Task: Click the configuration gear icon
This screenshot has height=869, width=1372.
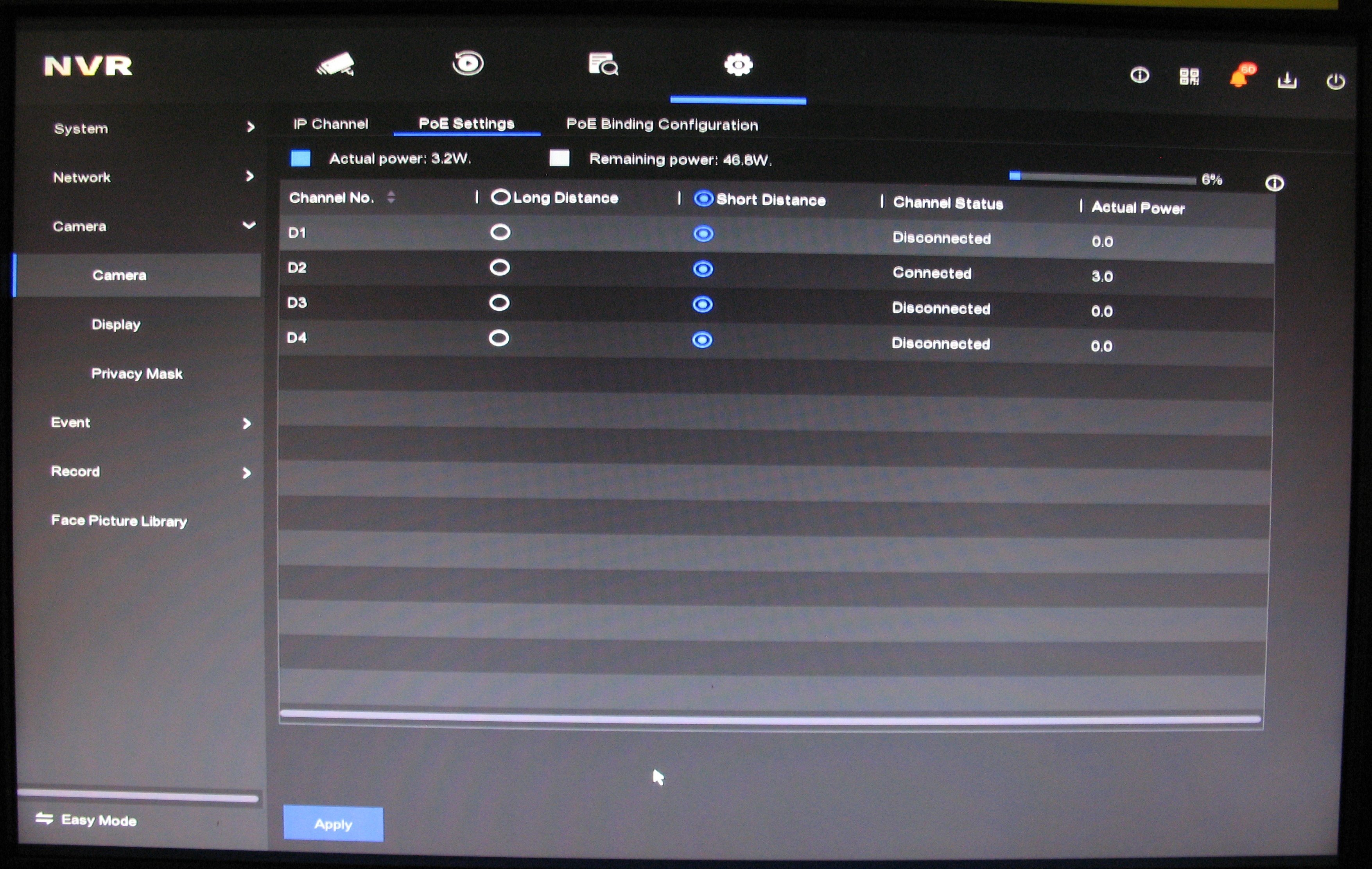Action: pyautogui.click(x=738, y=65)
